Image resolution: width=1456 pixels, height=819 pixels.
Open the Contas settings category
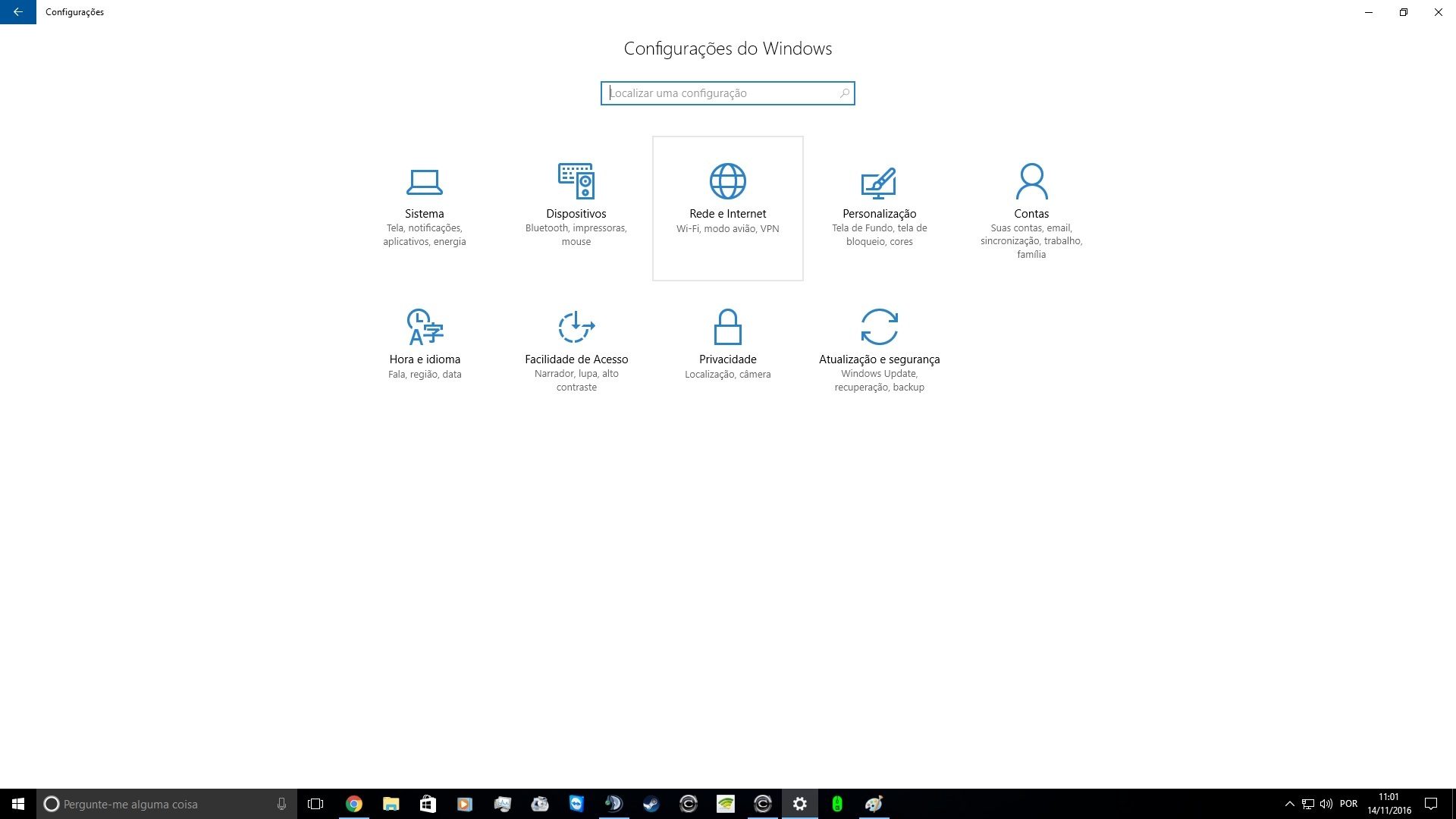[x=1031, y=208]
